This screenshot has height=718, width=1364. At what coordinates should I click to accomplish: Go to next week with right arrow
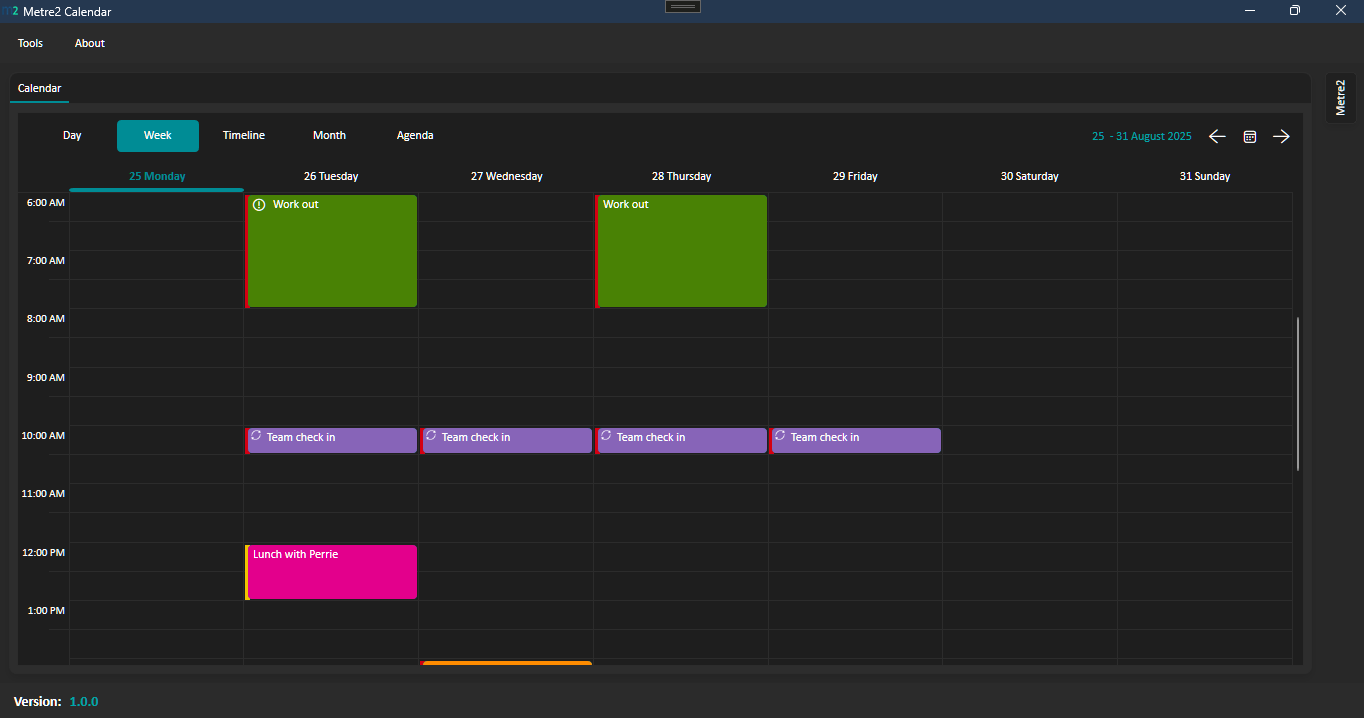pyautogui.click(x=1281, y=136)
